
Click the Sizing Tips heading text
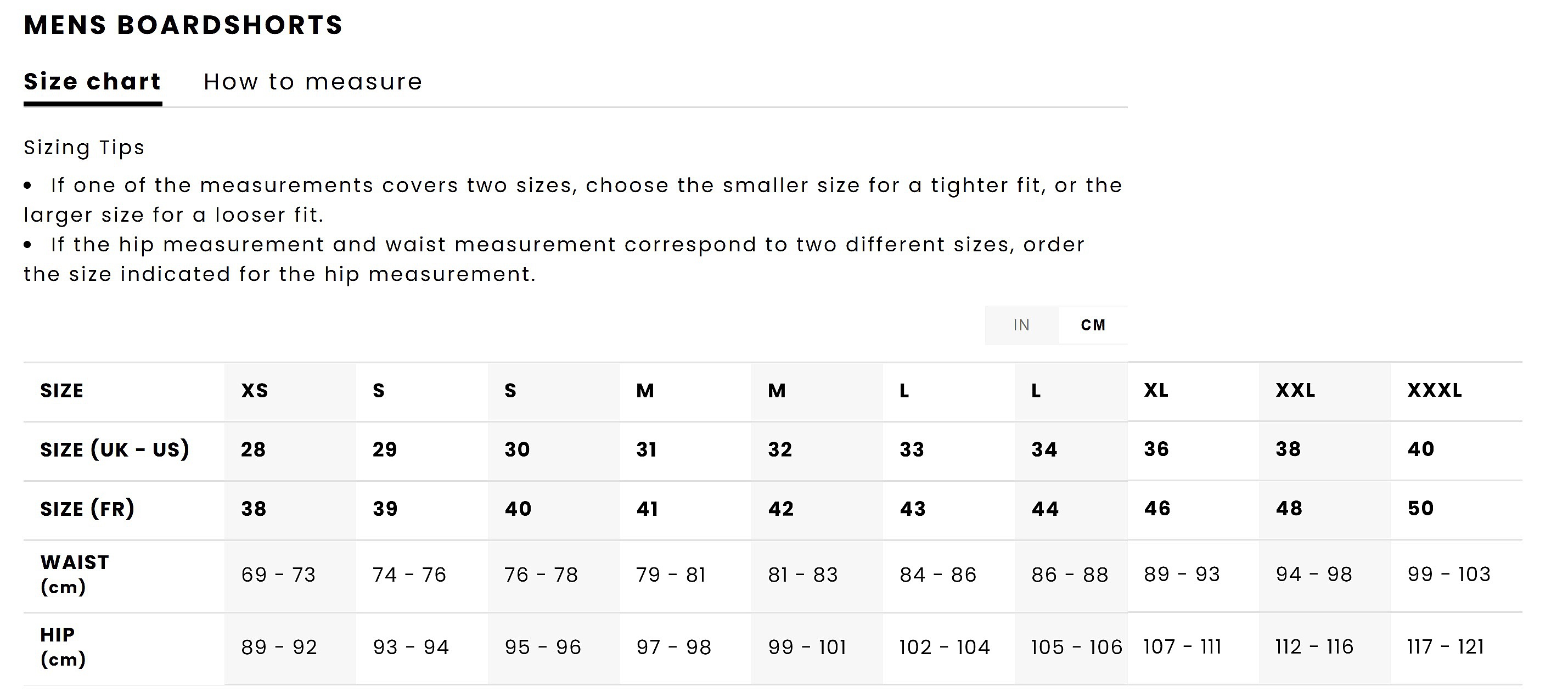[84, 148]
